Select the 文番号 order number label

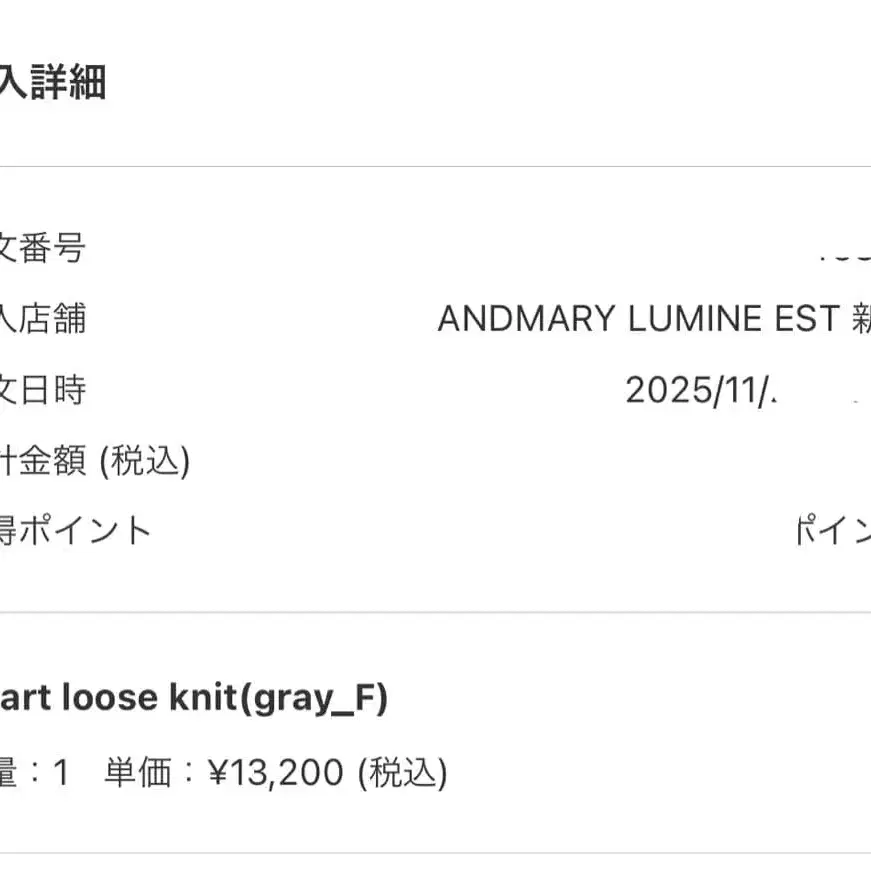(x=42, y=248)
